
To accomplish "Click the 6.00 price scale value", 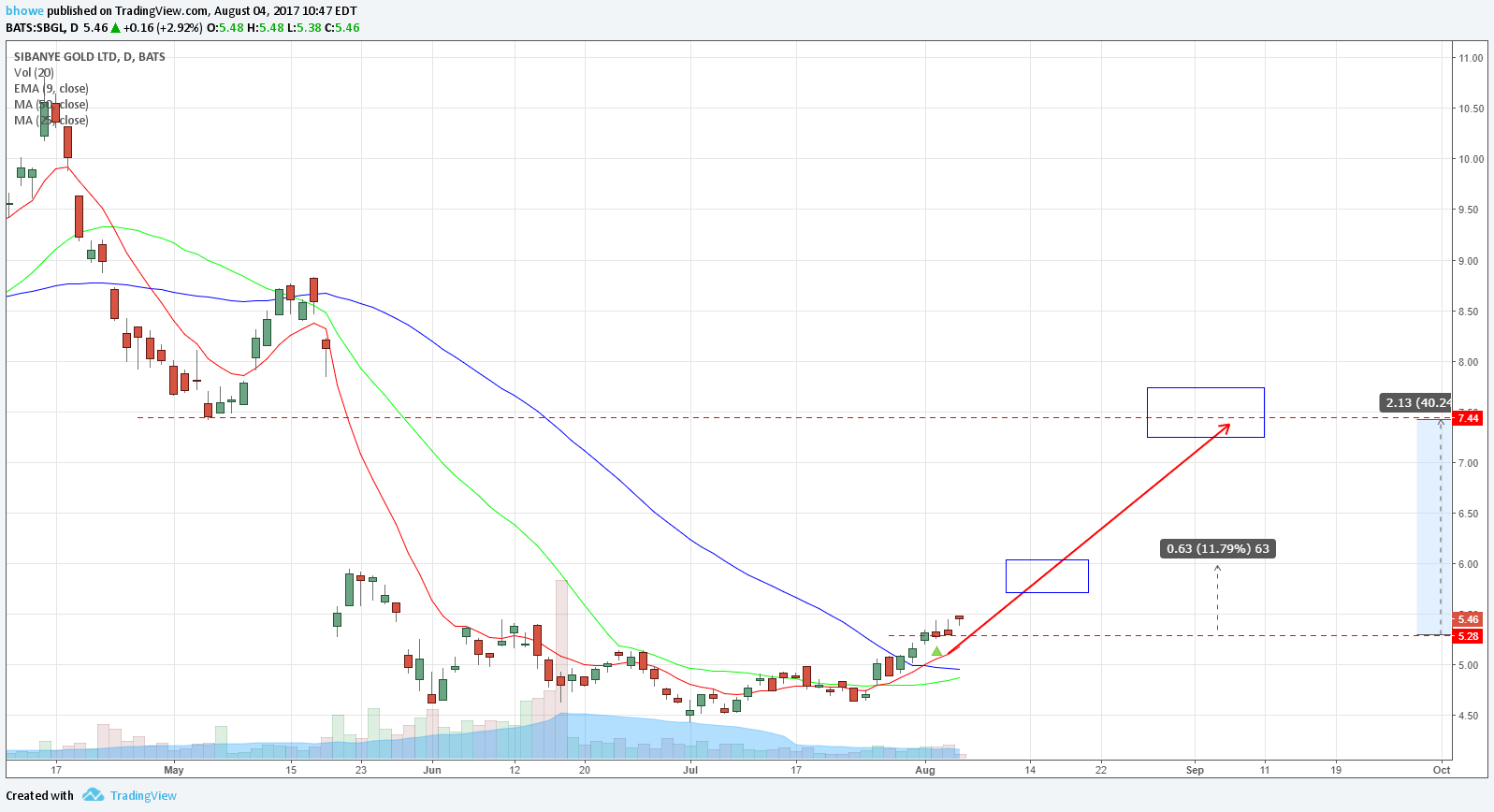I will pos(1469,564).
